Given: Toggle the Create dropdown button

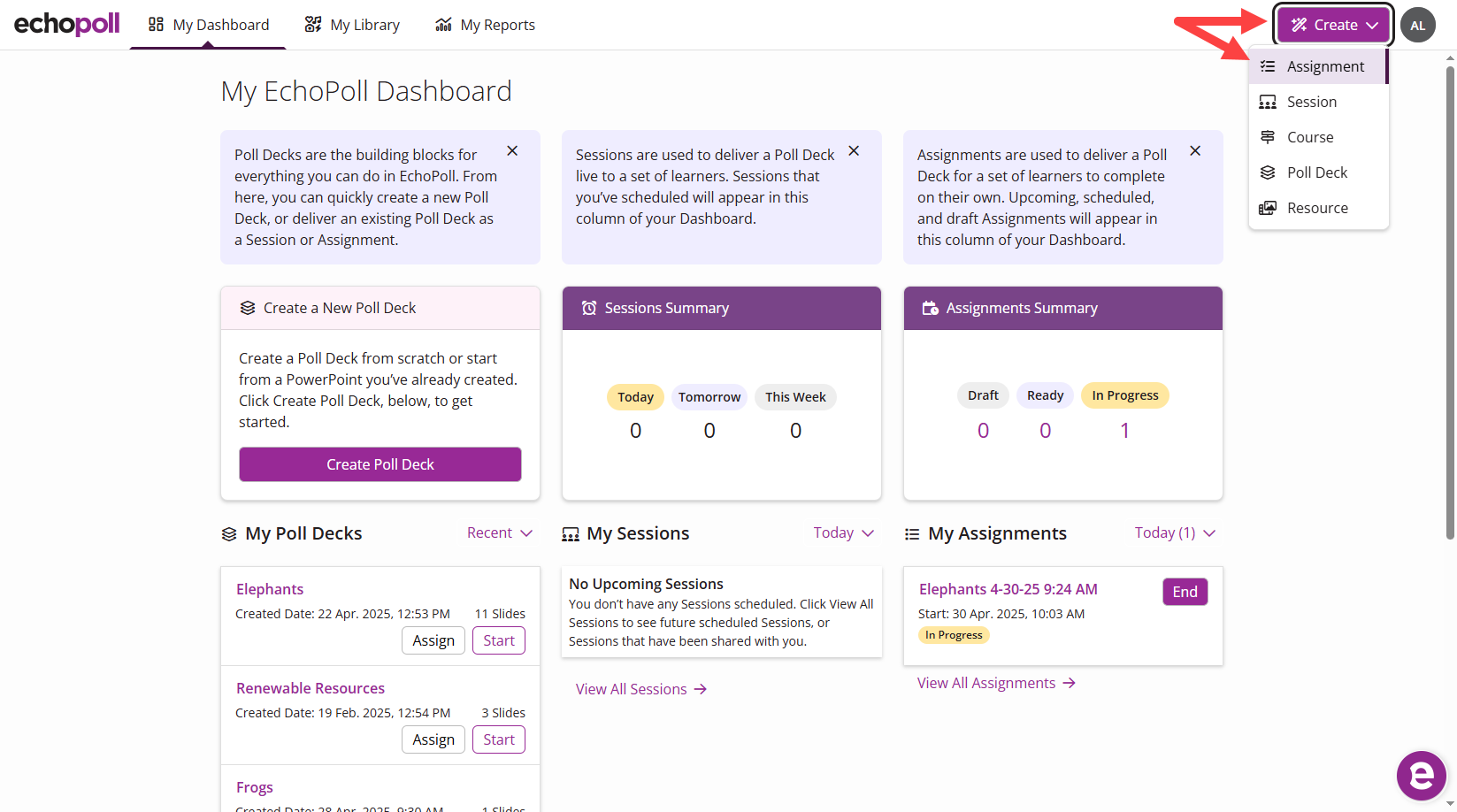Looking at the screenshot, I should 1333,25.
